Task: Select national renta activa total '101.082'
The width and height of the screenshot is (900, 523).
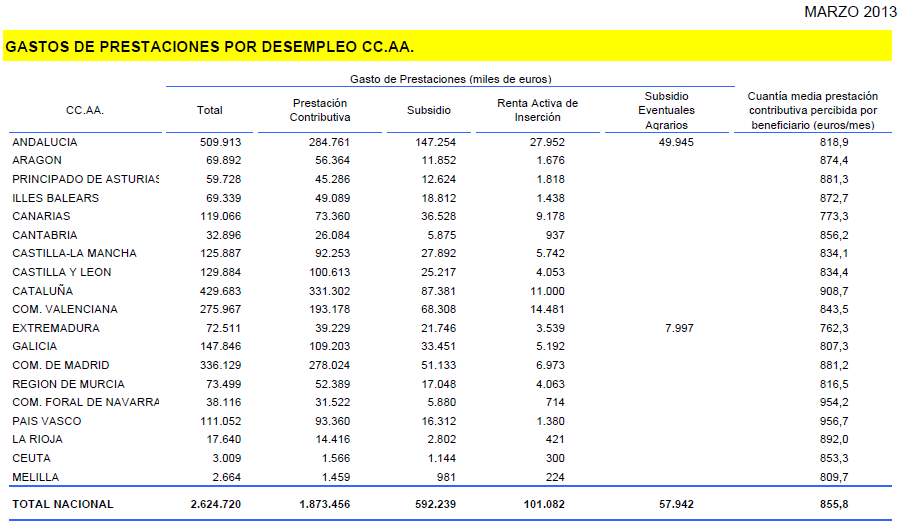Action: pos(544,505)
